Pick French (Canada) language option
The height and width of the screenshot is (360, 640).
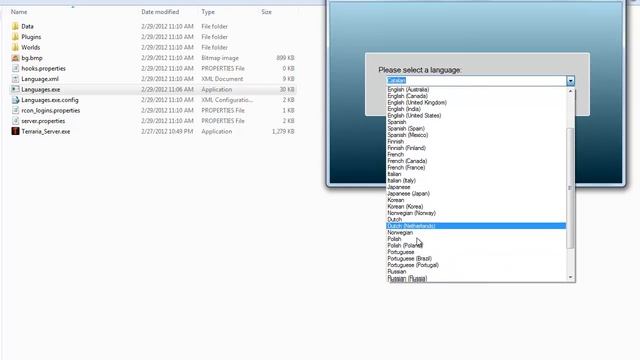(407, 161)
